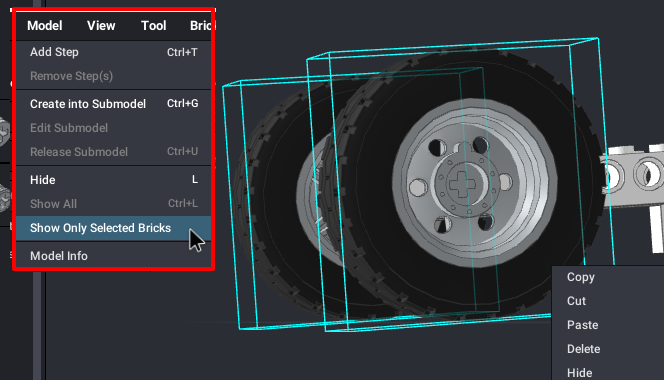
Task: Click the Edit Submodel entry
Action: pos(113,128)
